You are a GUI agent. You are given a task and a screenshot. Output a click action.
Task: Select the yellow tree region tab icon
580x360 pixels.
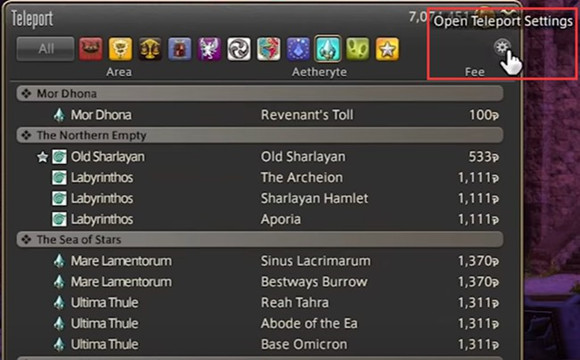click(121, 49)
